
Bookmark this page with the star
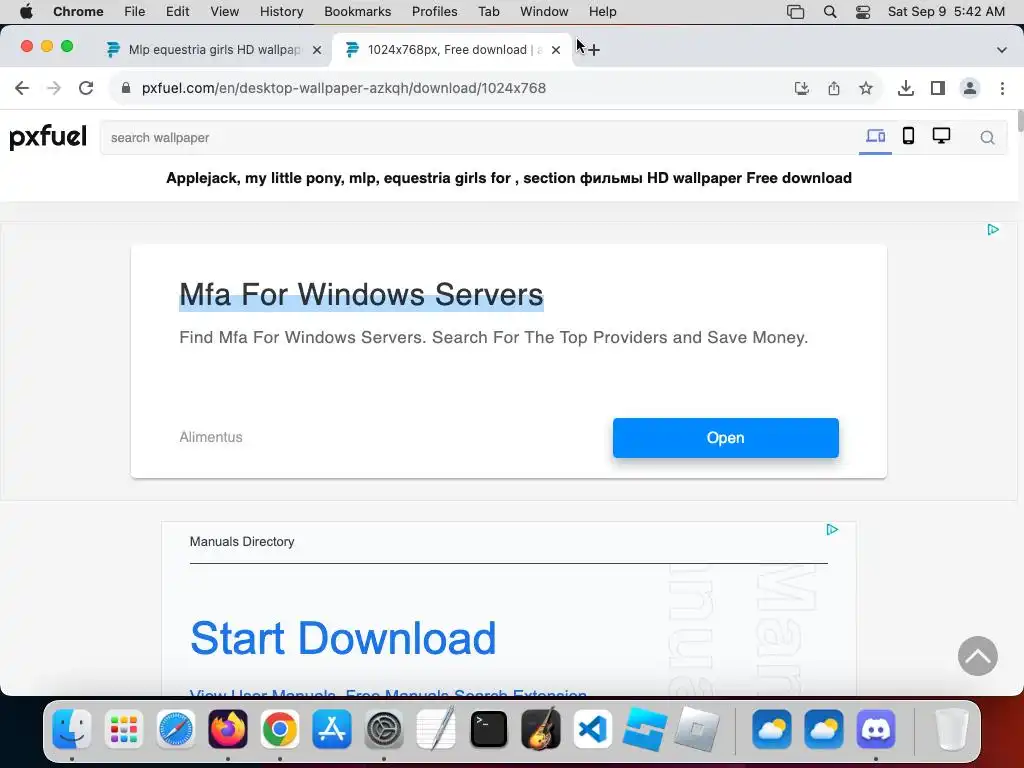pyautogui.click(x=866, y=88)
